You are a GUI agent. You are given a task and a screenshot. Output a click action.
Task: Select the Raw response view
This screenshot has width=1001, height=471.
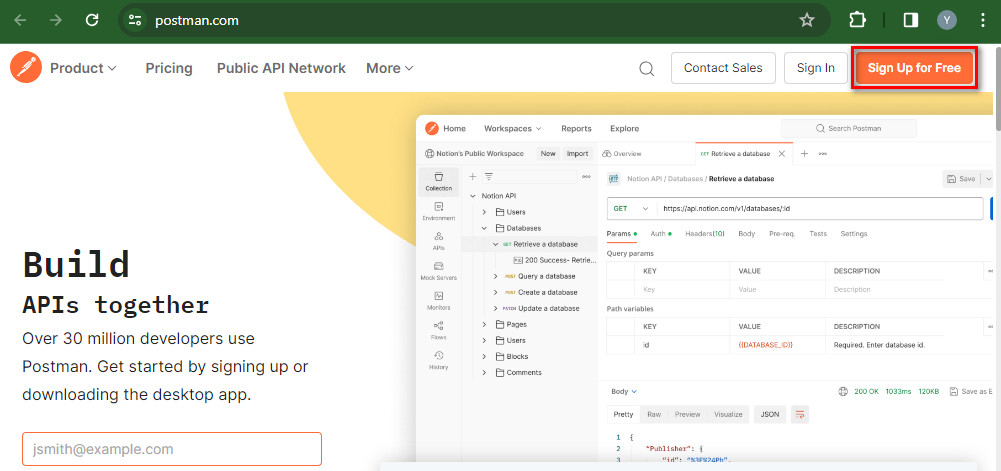pyautogui.click(x=654, y=414)
